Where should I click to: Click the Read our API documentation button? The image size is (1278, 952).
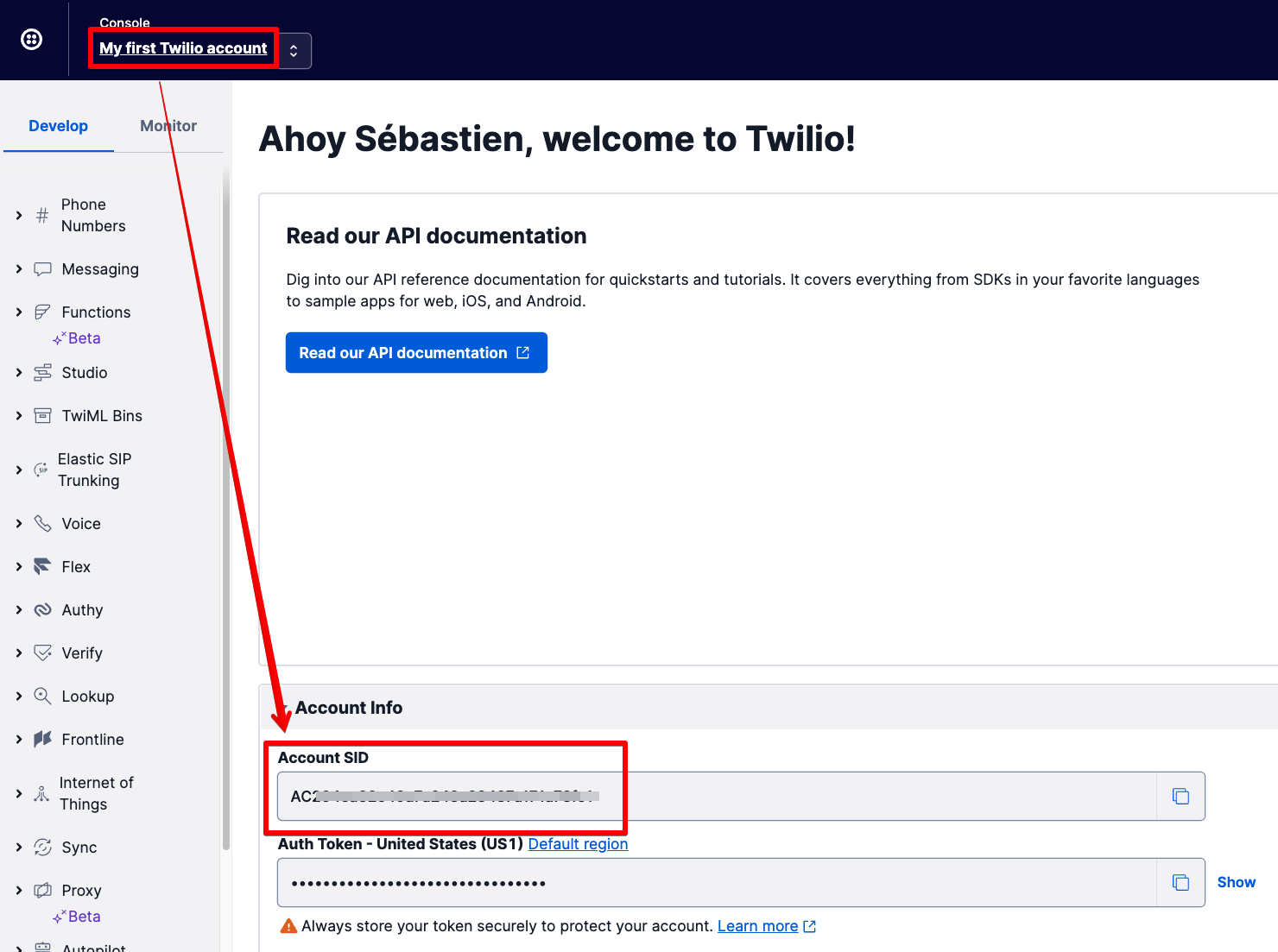(416, 353)
